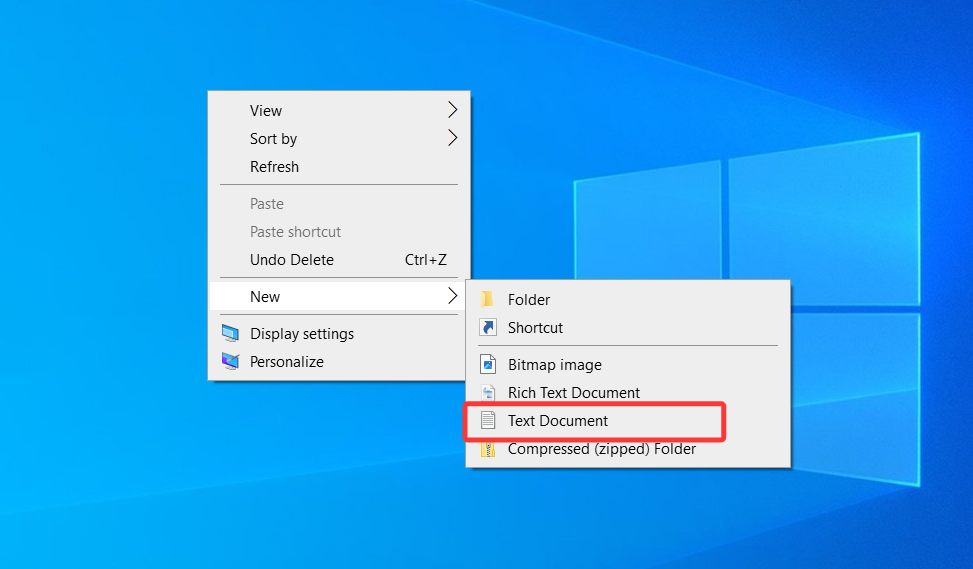973x569 pixels.
Task: Create a new Text Document
Action: point(628,421)
